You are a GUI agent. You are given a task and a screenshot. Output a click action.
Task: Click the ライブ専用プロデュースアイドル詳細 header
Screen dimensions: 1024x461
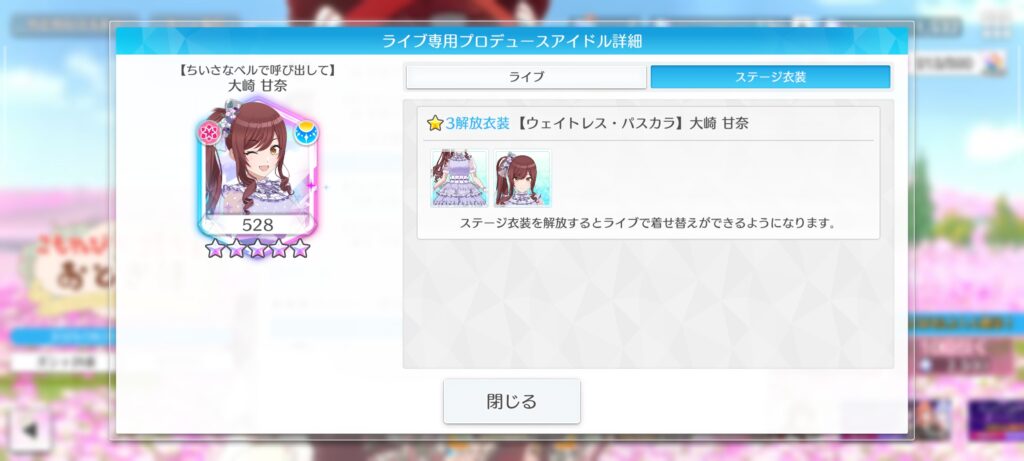tap(512, 41)
